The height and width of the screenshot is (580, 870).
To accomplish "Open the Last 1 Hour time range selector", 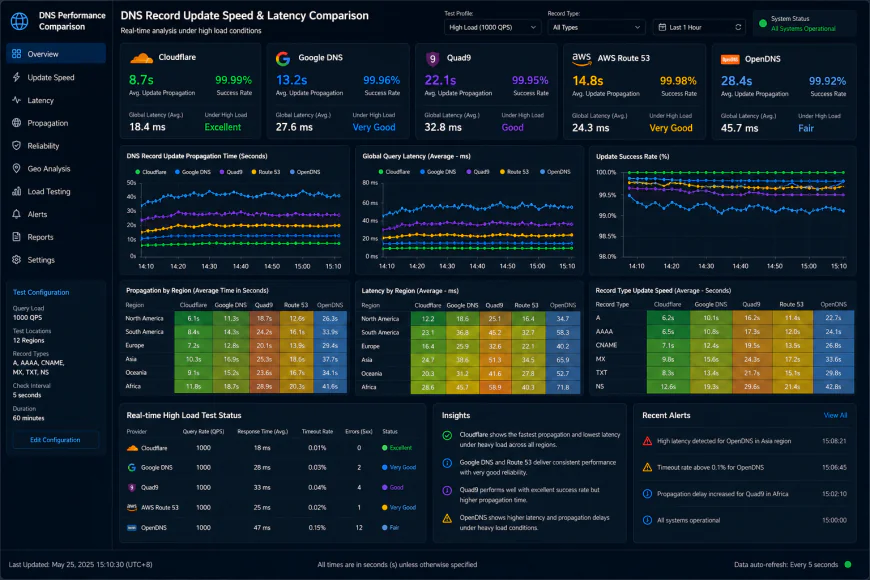I will 699,27.
